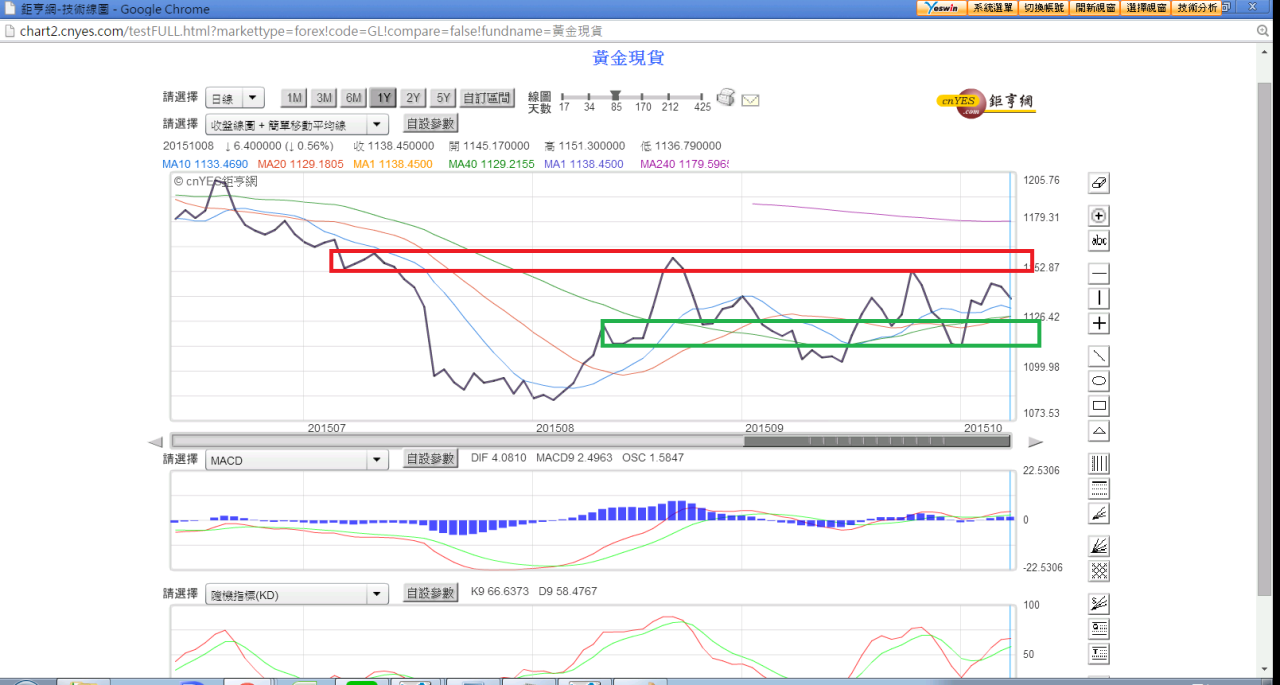1280x685 pixels.
Task: Select the ellipse shape tool
Action: click(1099, 381)
